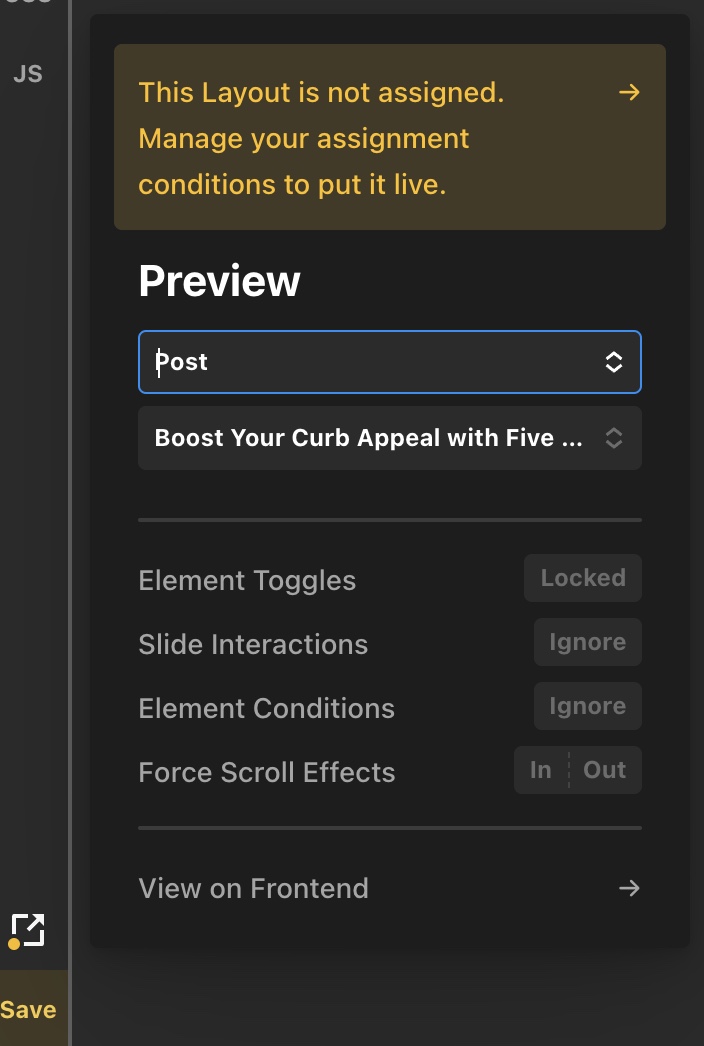Toggle Ignore for Slide Interactions
The image size is (704, 1046).
587,642
